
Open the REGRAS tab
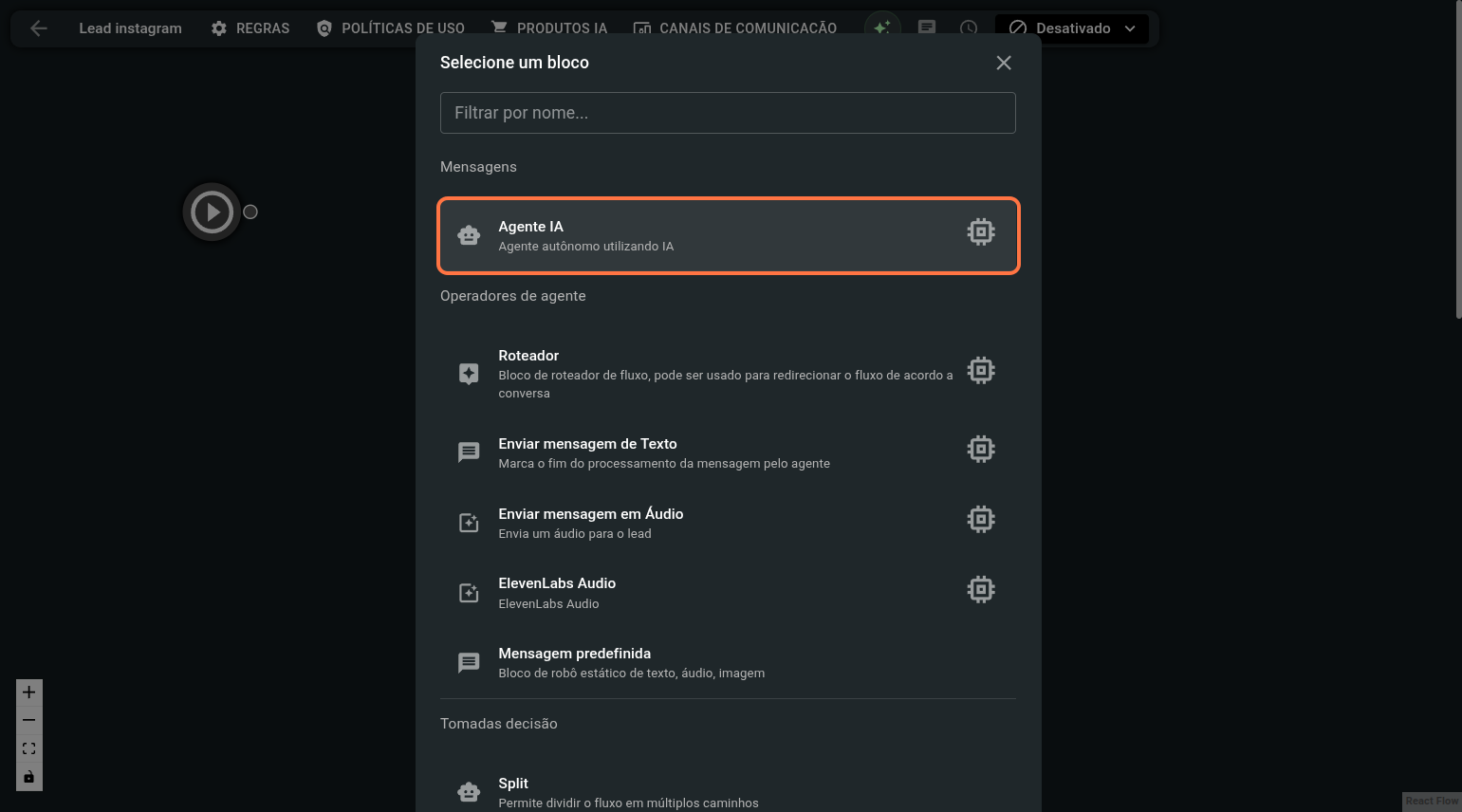(x=250, y=28)
